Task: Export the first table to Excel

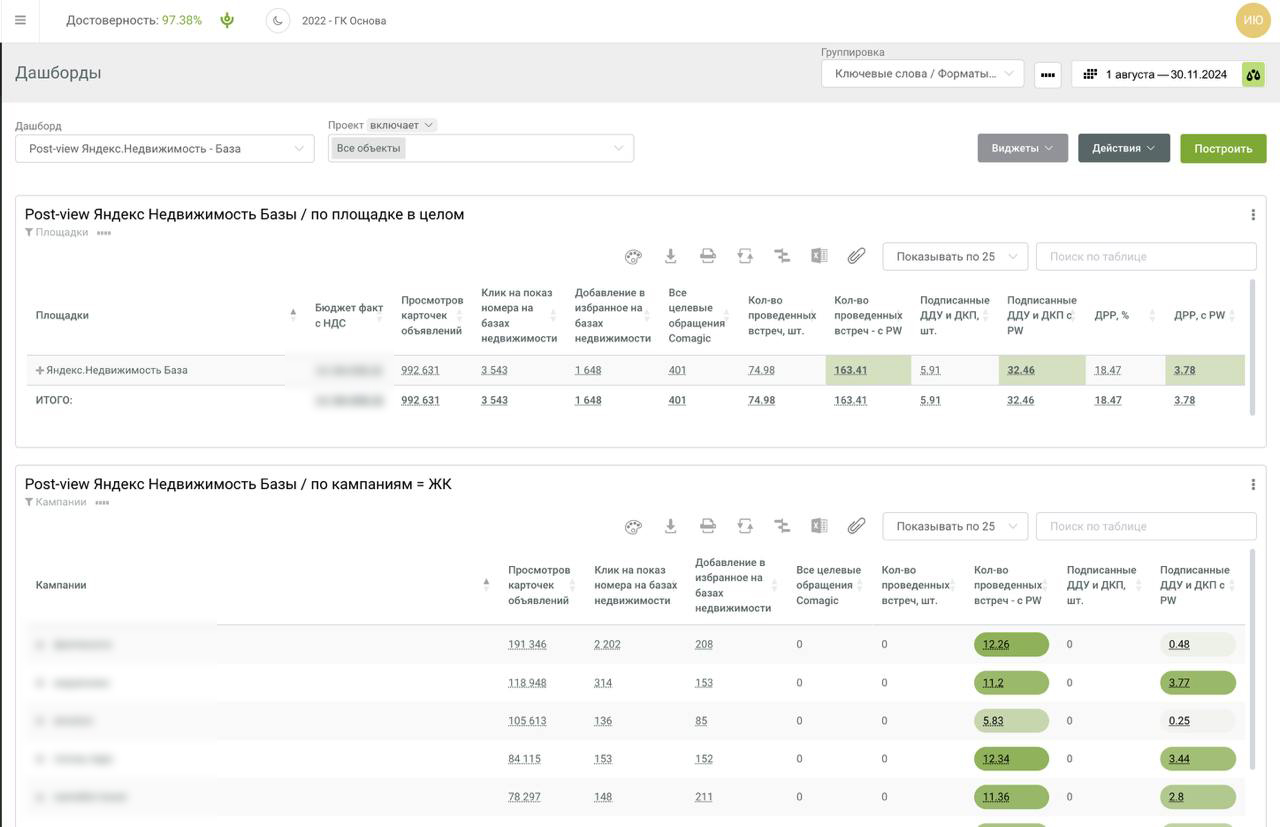Action: point(819,257)
